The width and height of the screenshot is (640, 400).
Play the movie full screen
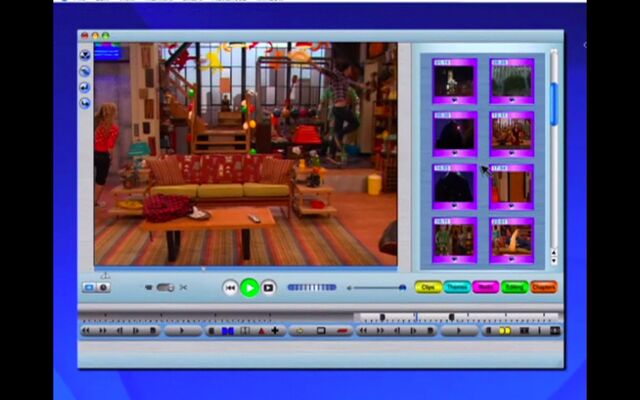coord(269,288)
